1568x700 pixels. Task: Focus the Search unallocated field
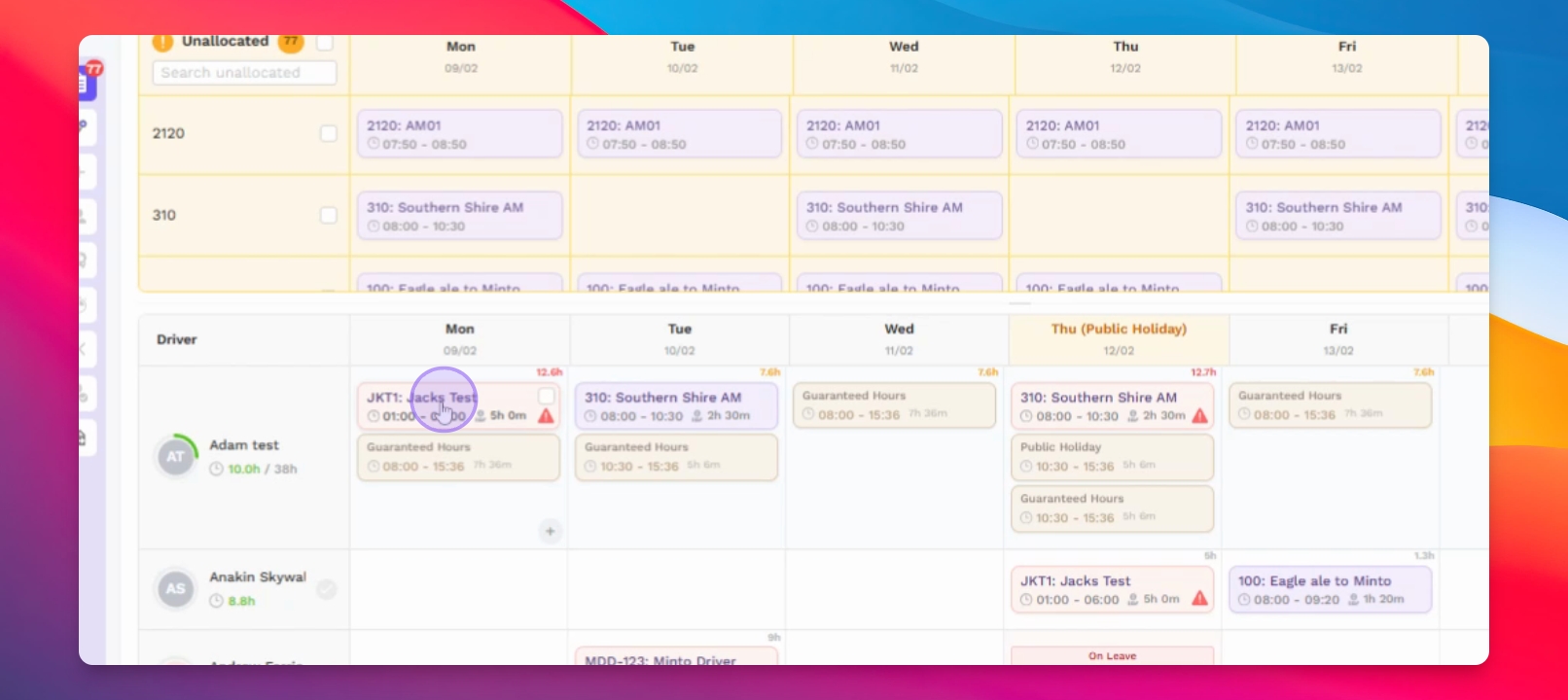(x=244, y=72)
